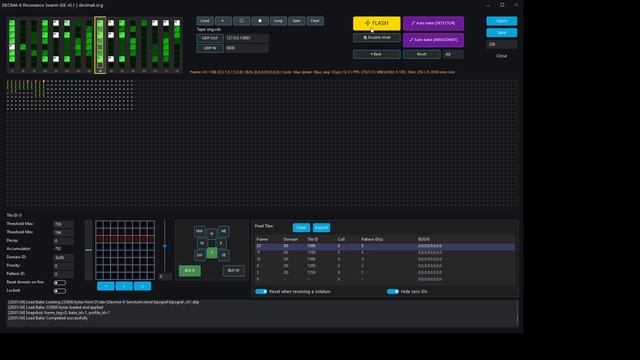Click the yellow FLASH button
Viewport: 640px width, 360px height.
[376, 23]
